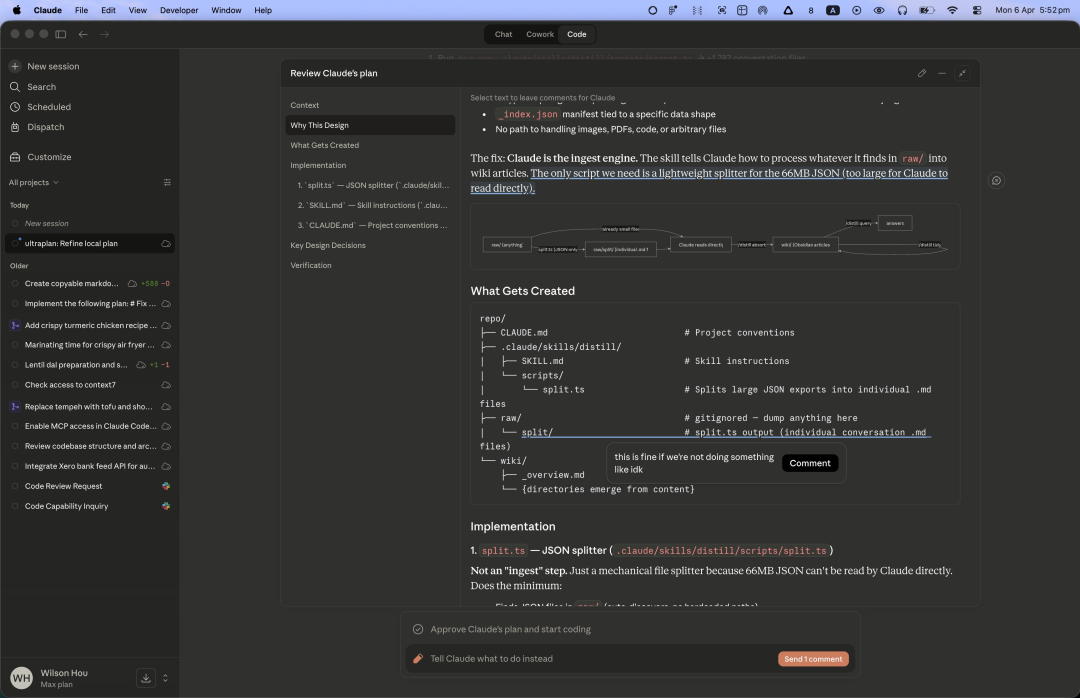
Task: Collapse the plan review panel with arrows icon
Action: point(962,73)
